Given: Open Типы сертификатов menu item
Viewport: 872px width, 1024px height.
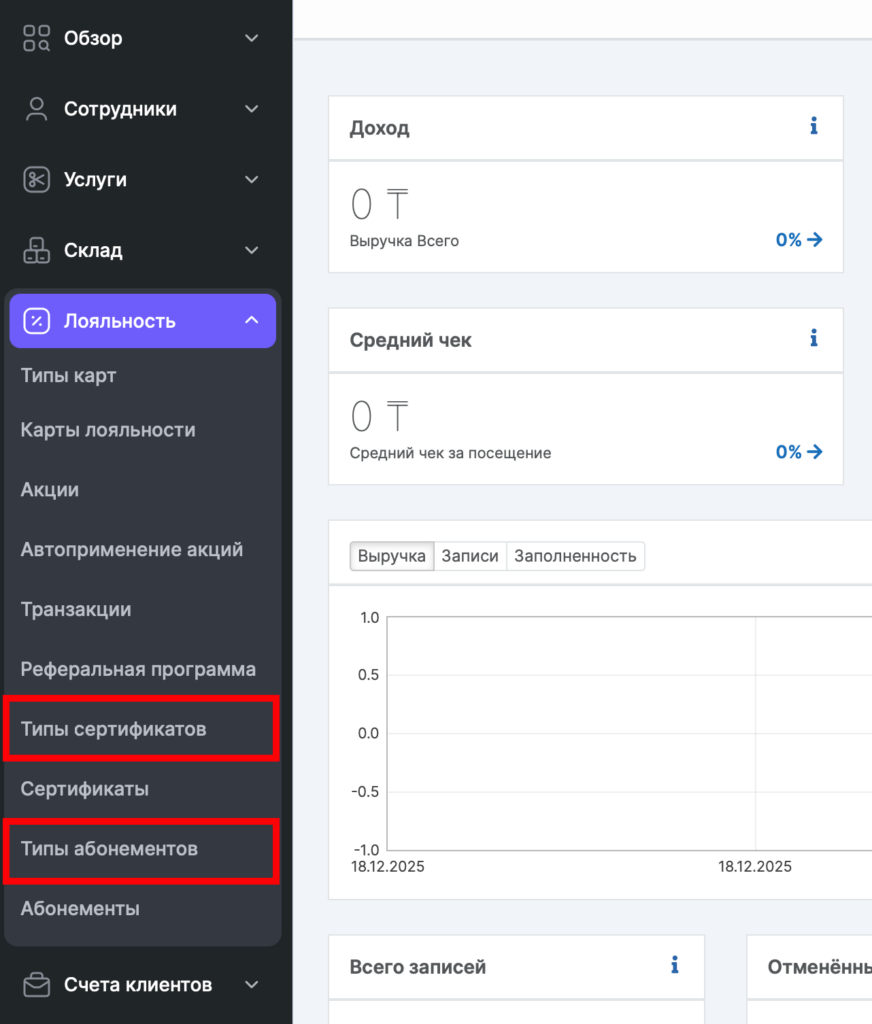Looking at the screenshot, I should (113, 729).
